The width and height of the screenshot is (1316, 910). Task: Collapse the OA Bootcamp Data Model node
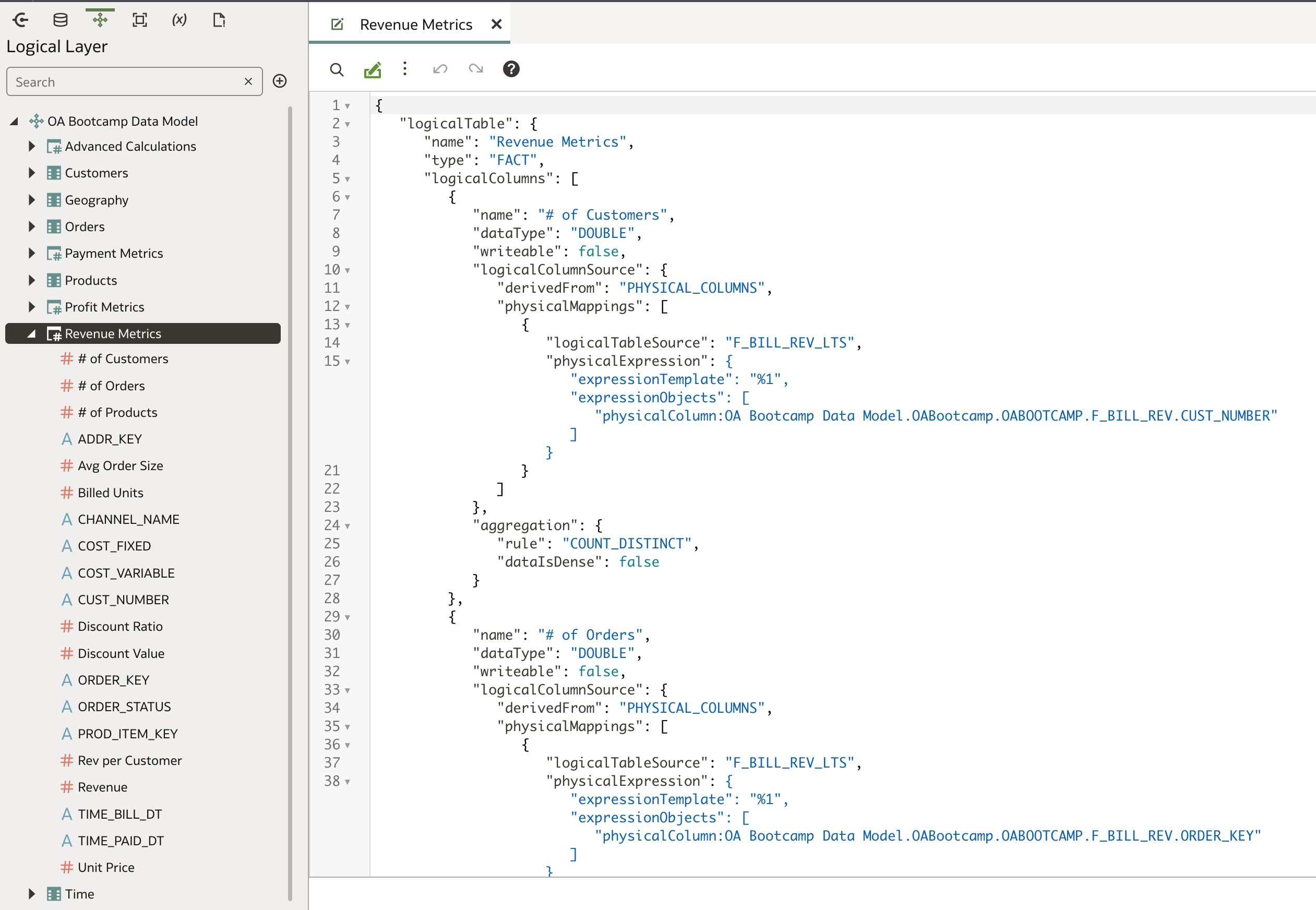point(14,121)
